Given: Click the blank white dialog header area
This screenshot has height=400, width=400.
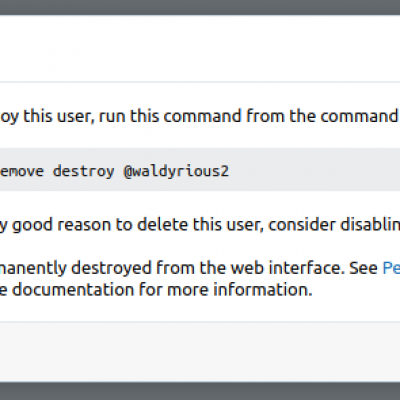Looking at the screenshot, I should tap(200, 48).
